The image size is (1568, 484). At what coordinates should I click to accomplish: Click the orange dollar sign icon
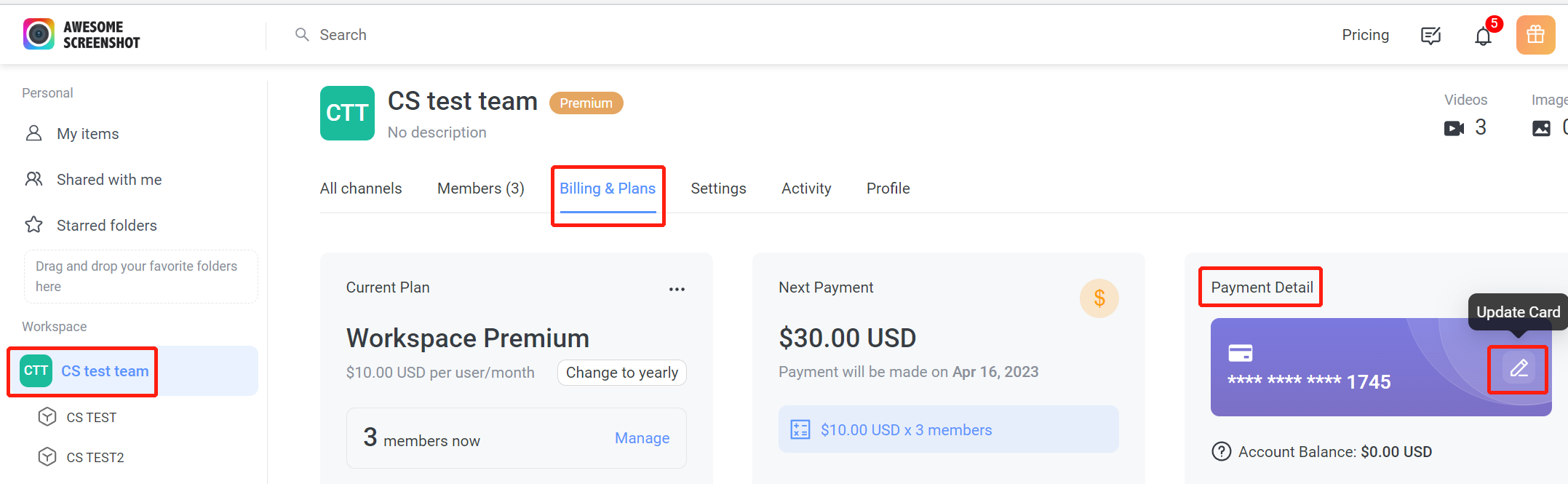[x=1099, y=298]
